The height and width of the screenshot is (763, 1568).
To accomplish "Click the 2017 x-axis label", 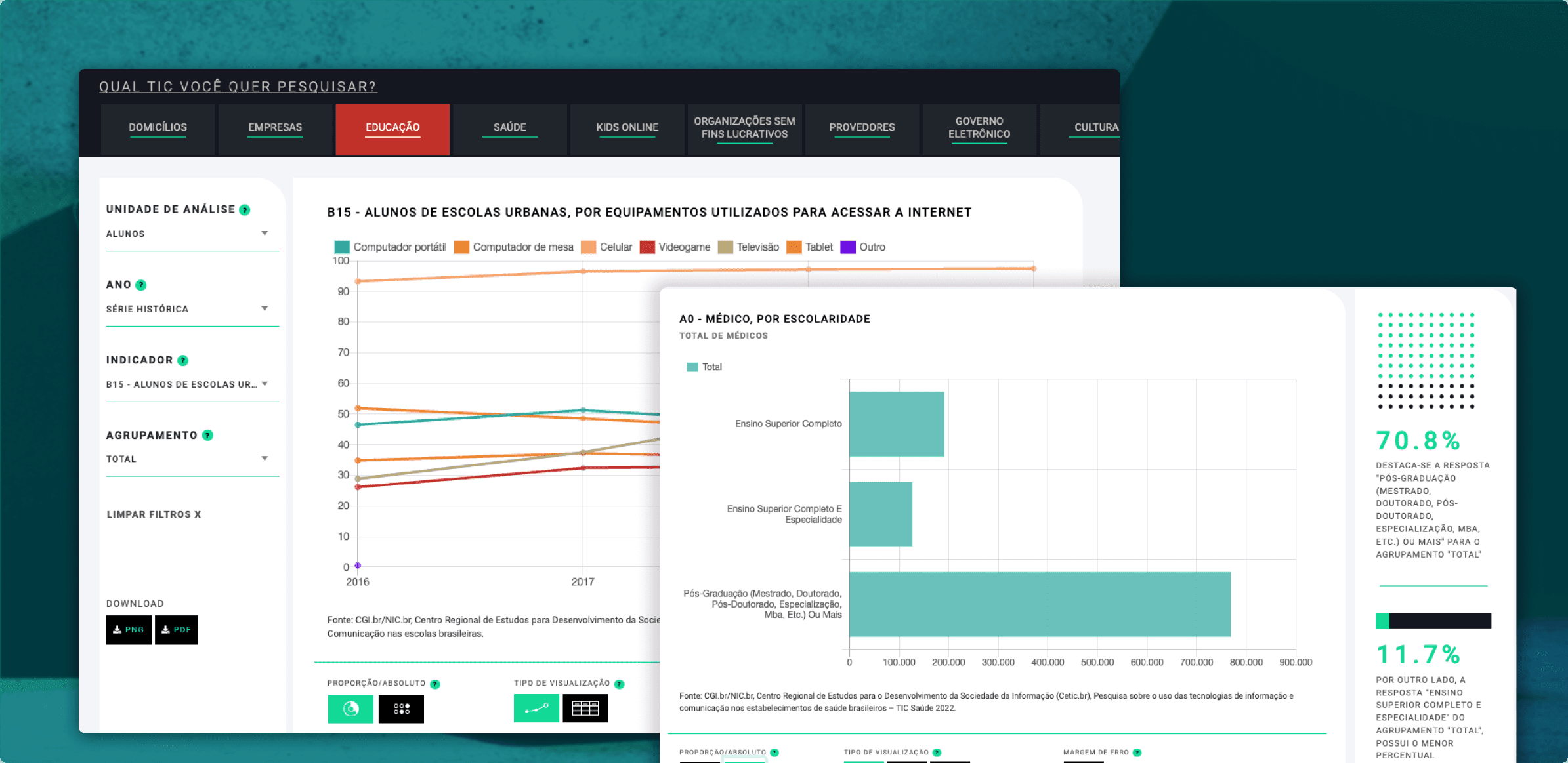I will click(583, 582).
